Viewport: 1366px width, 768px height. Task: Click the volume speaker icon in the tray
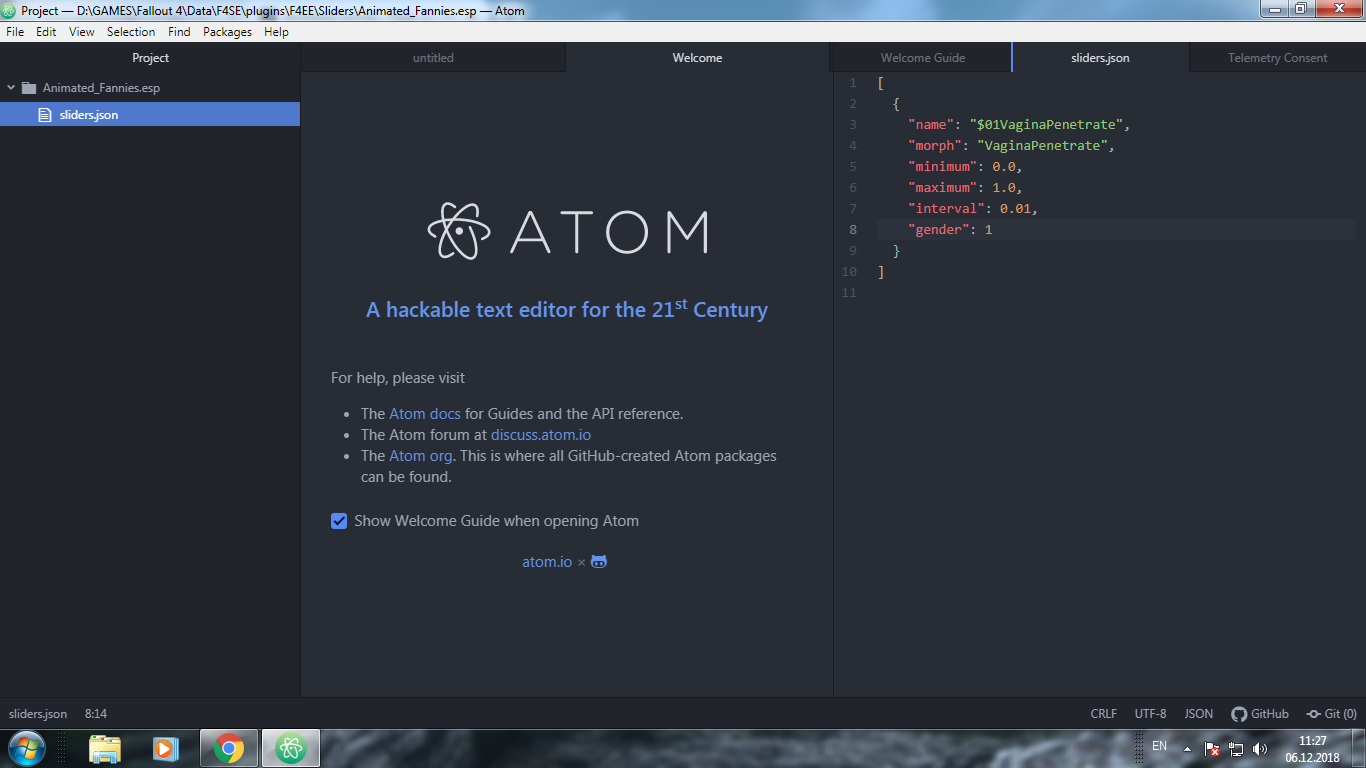[1260, 748]
